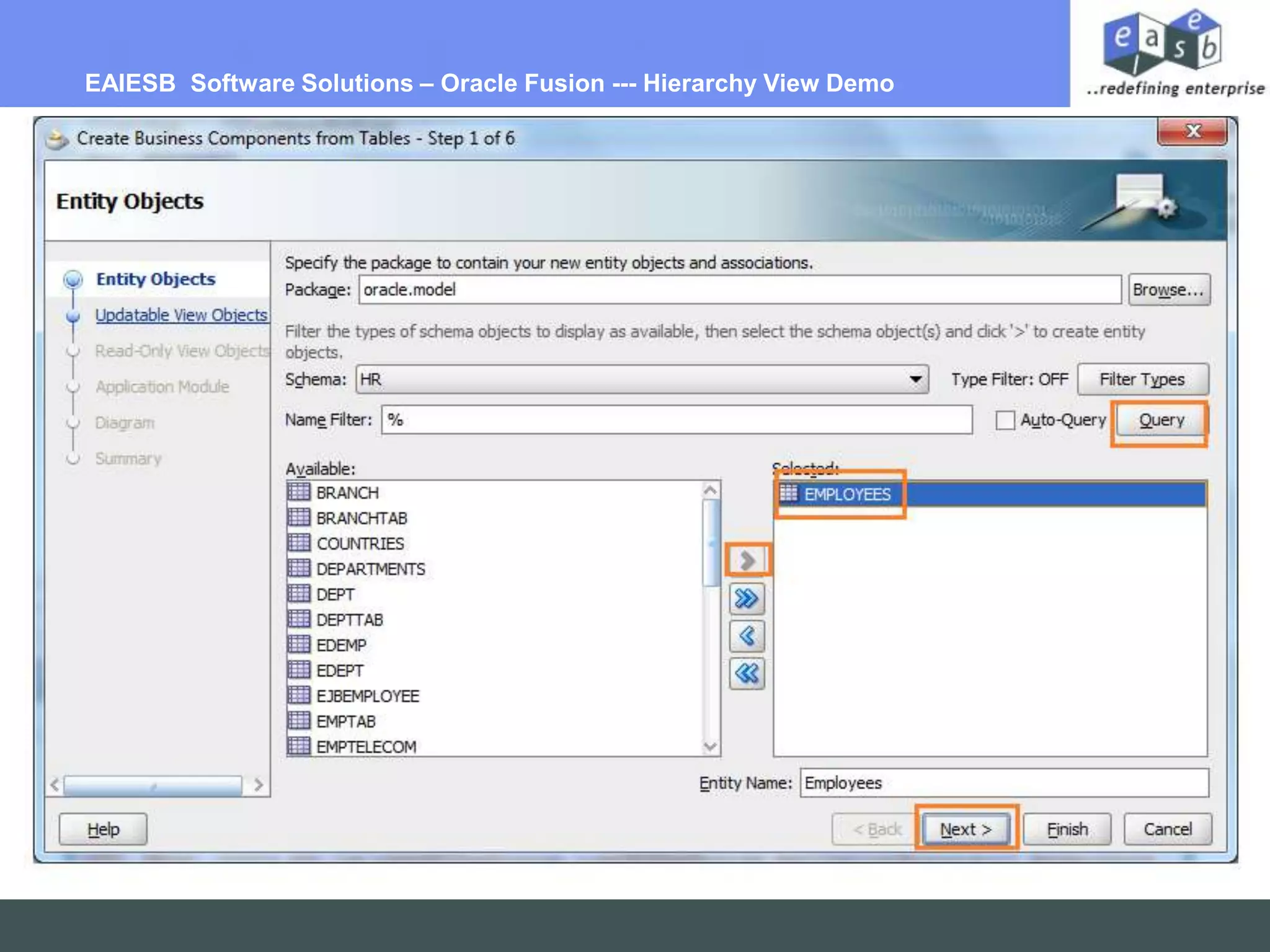Click Diagram wizard step
1270x952 pixels.
(x=125, y=423)
